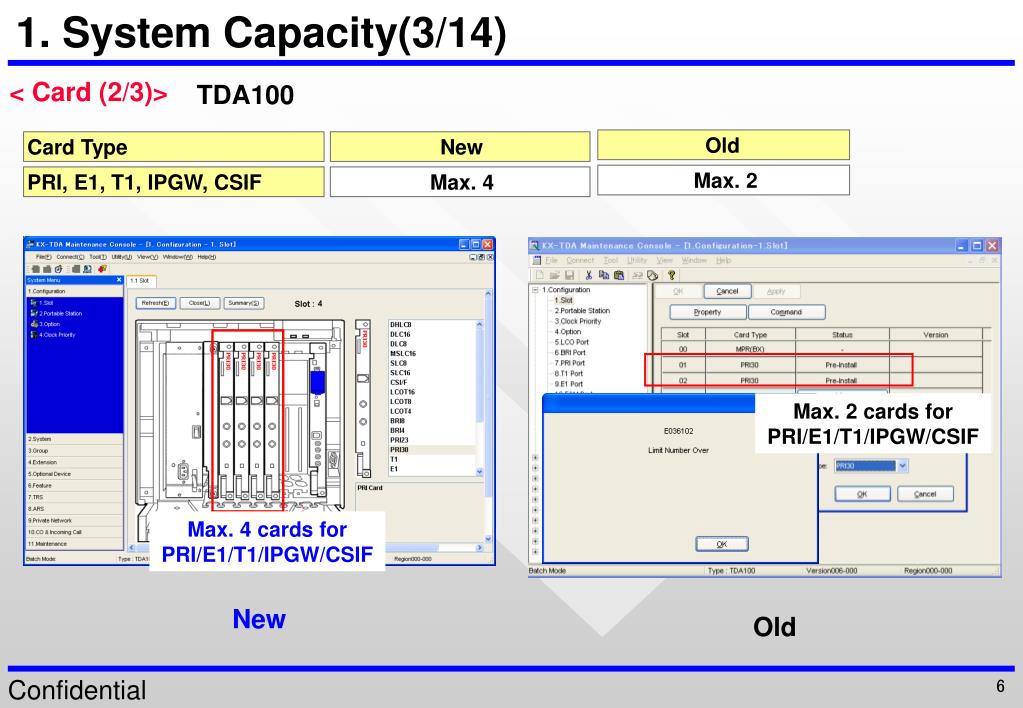The width and height of the screenshot is (1023, 708).
Task: Open Tool menu in new console
Action: pyautogui.click(x=98, y=257)
